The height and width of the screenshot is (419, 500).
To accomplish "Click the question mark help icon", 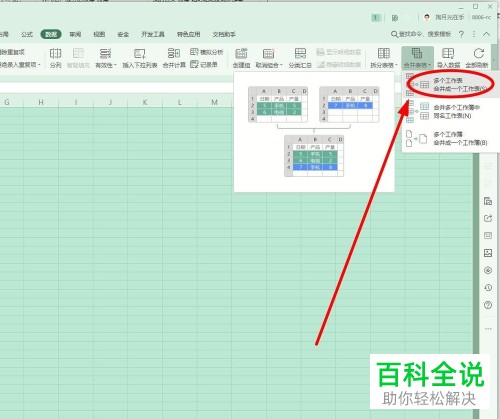I will 462,34.
